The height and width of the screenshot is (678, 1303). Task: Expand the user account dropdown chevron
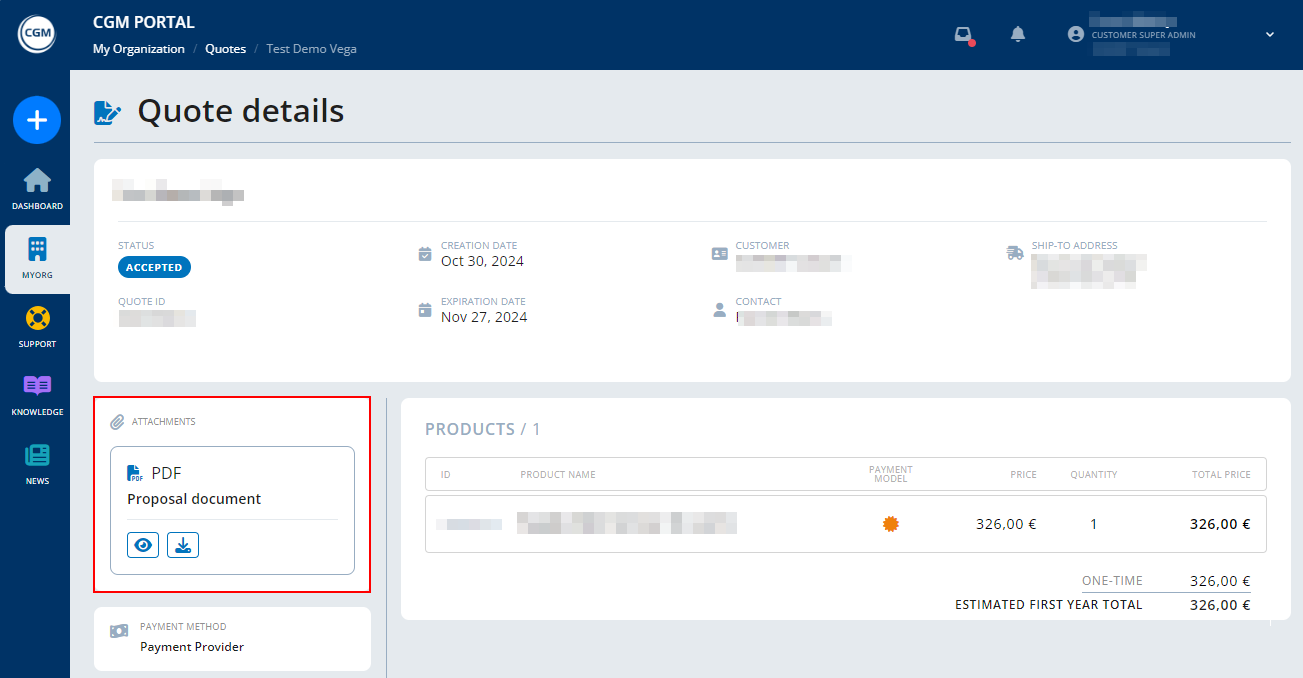coord(1270,35)
